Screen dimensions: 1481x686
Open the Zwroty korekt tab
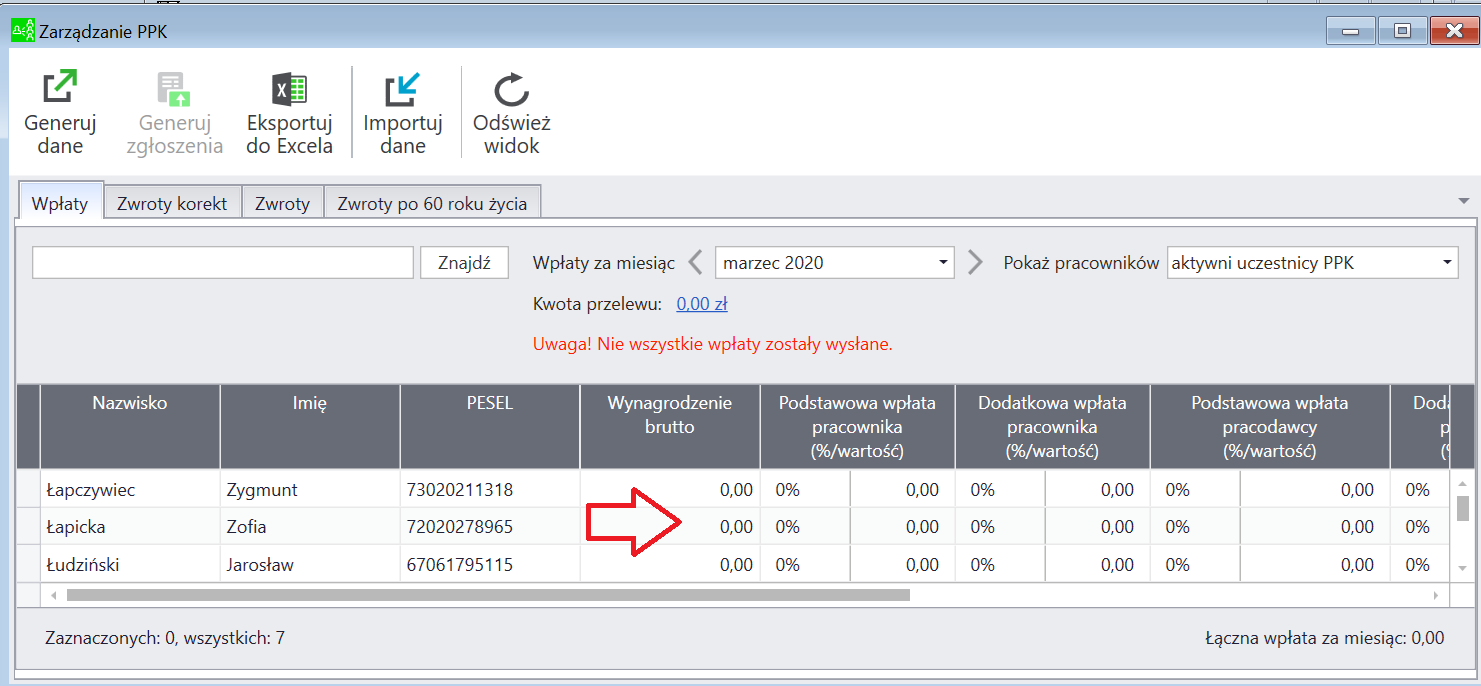pos(172,204)
